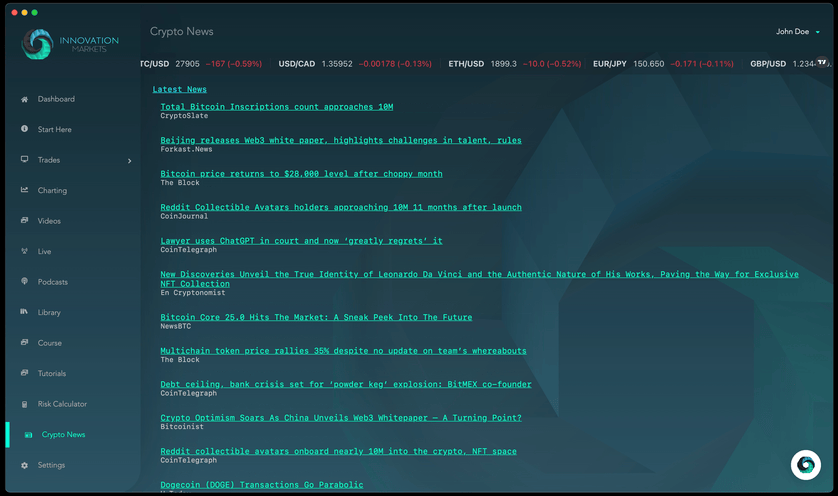838x496 pixels.
Task: Open the chat widget bubble icon
Action: (x=805, y=464)
